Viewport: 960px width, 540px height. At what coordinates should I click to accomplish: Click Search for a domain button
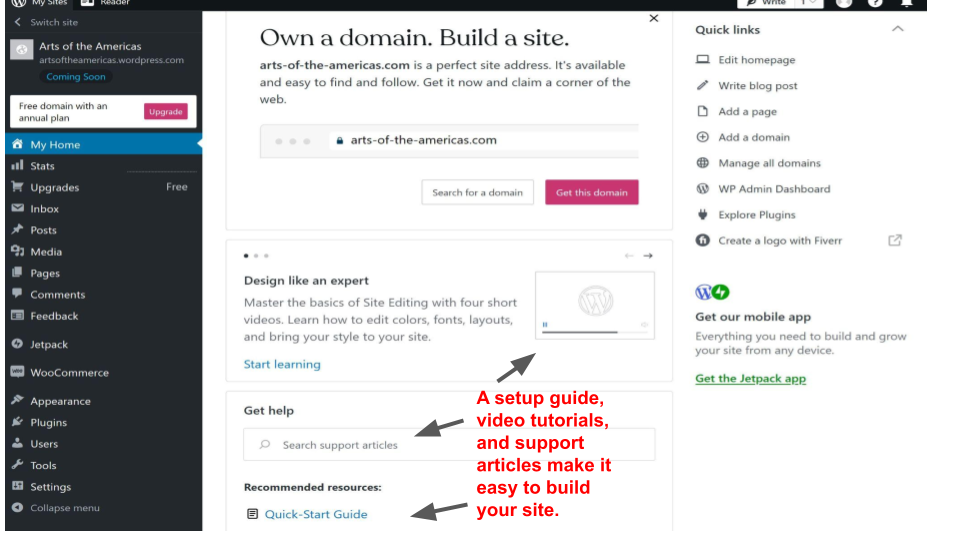[478, 192]
